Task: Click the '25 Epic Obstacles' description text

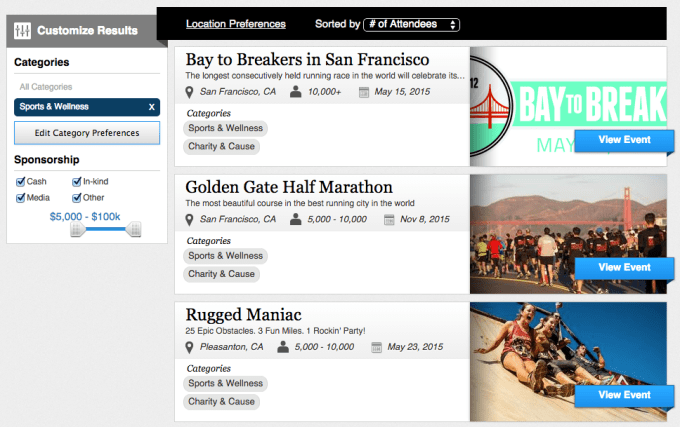Action: point(275,331)
